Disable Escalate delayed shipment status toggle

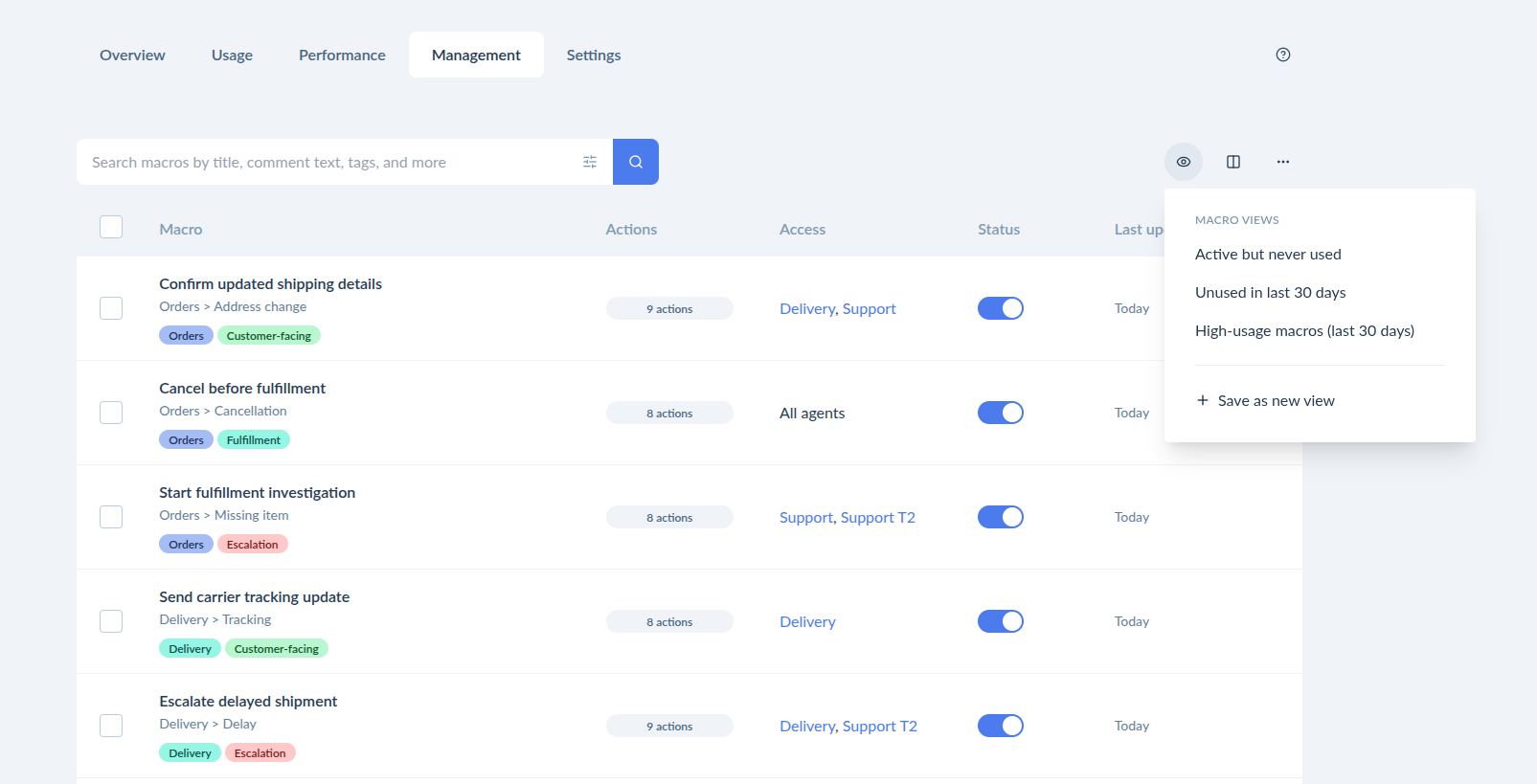point(1001,726)
